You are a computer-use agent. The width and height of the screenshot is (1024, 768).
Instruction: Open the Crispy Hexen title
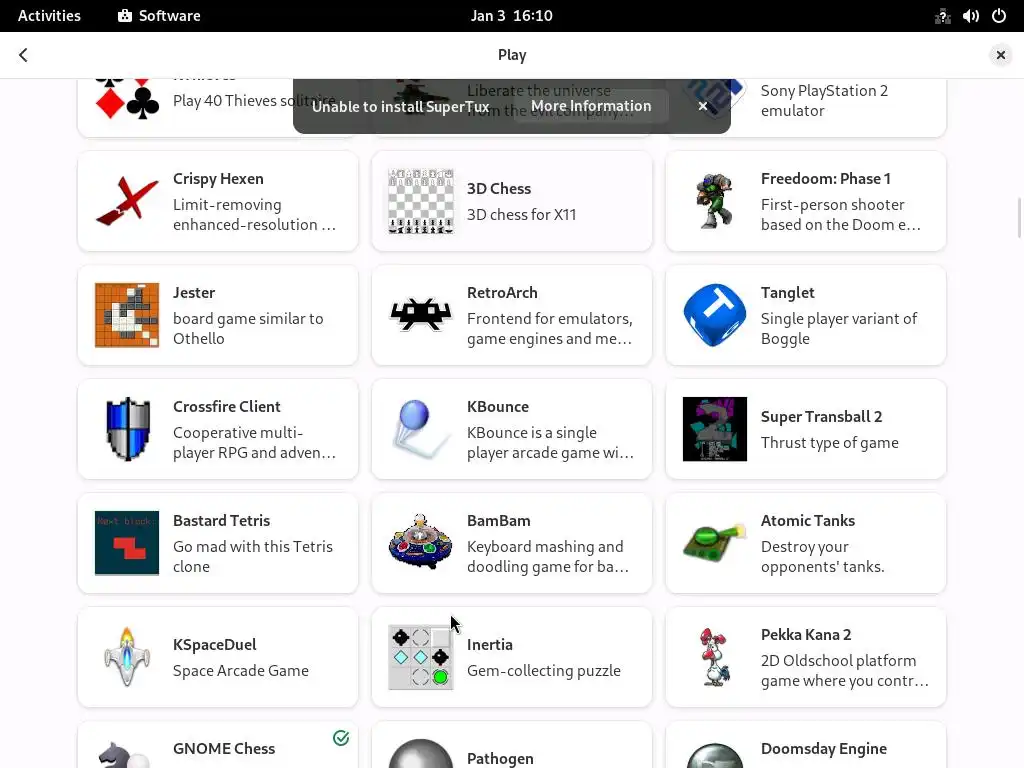218,179
